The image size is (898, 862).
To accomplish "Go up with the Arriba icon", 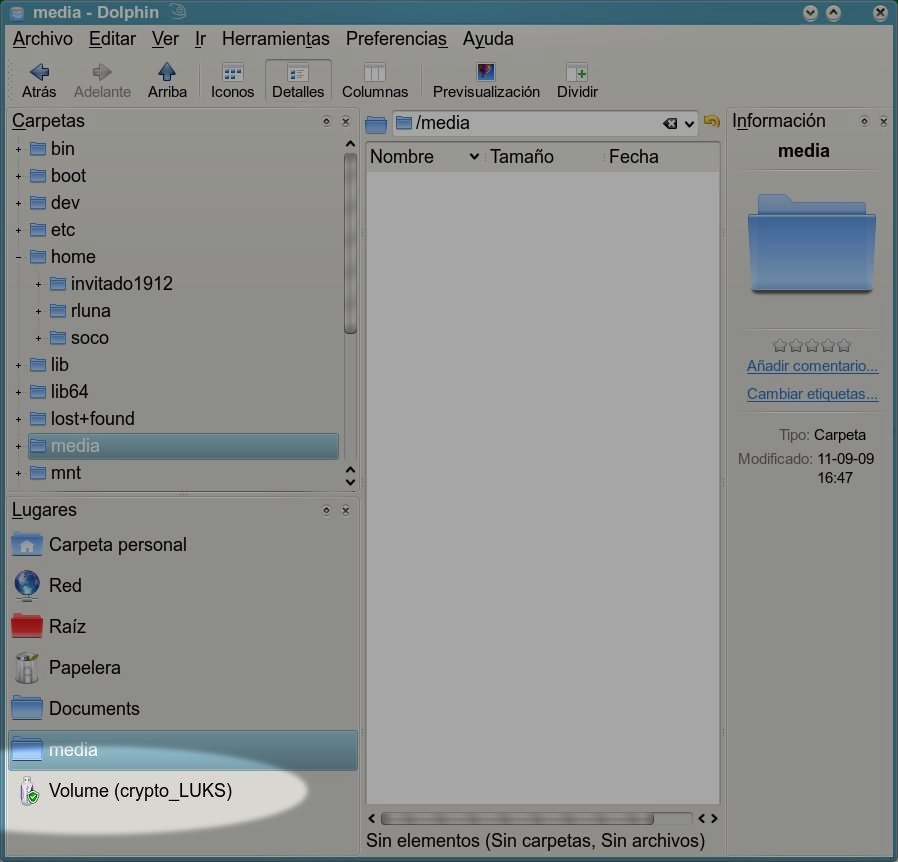I will point(167,72).
